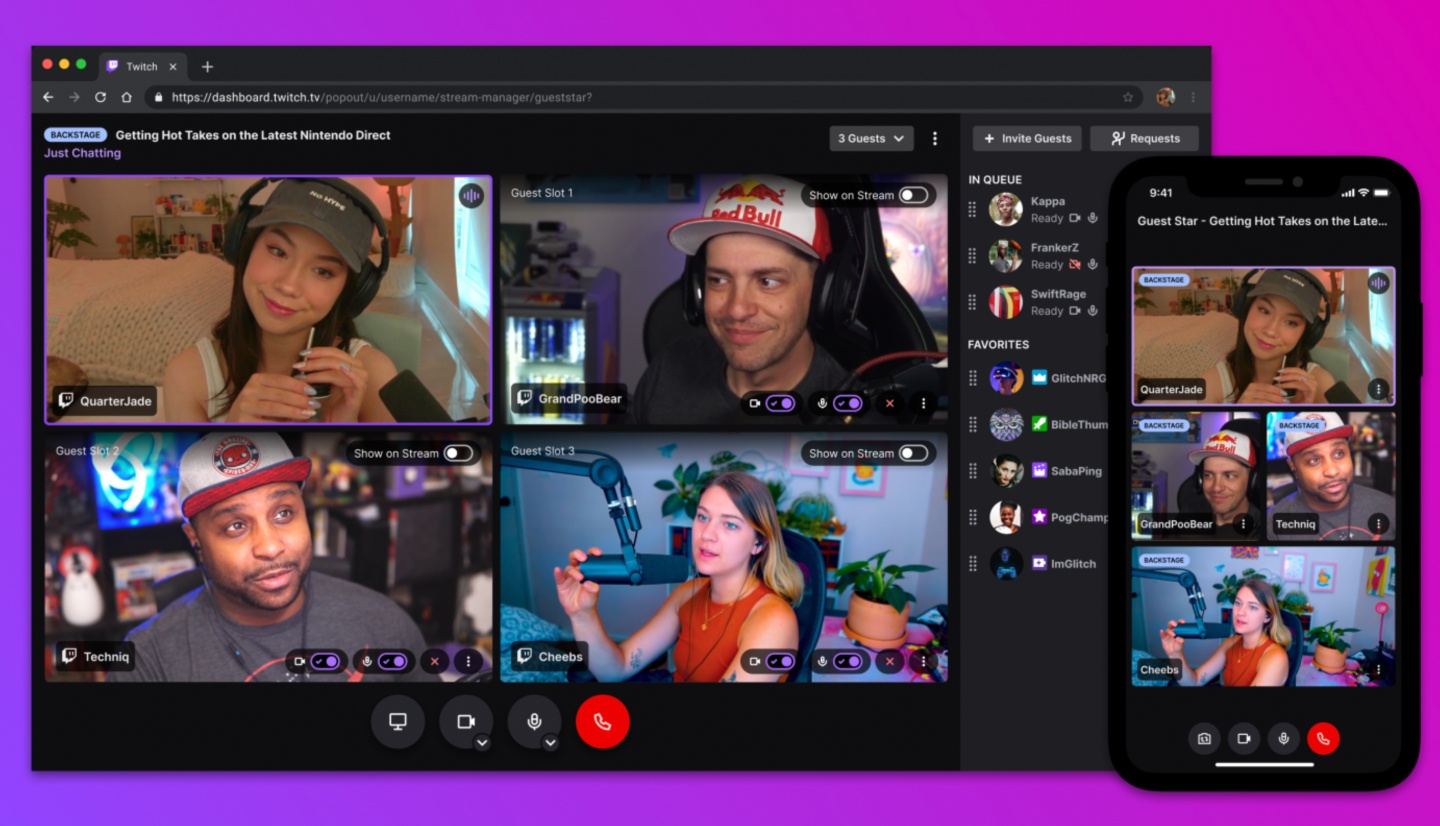Open overflow menu on GrandPooBear's video tile

[922, 403]
